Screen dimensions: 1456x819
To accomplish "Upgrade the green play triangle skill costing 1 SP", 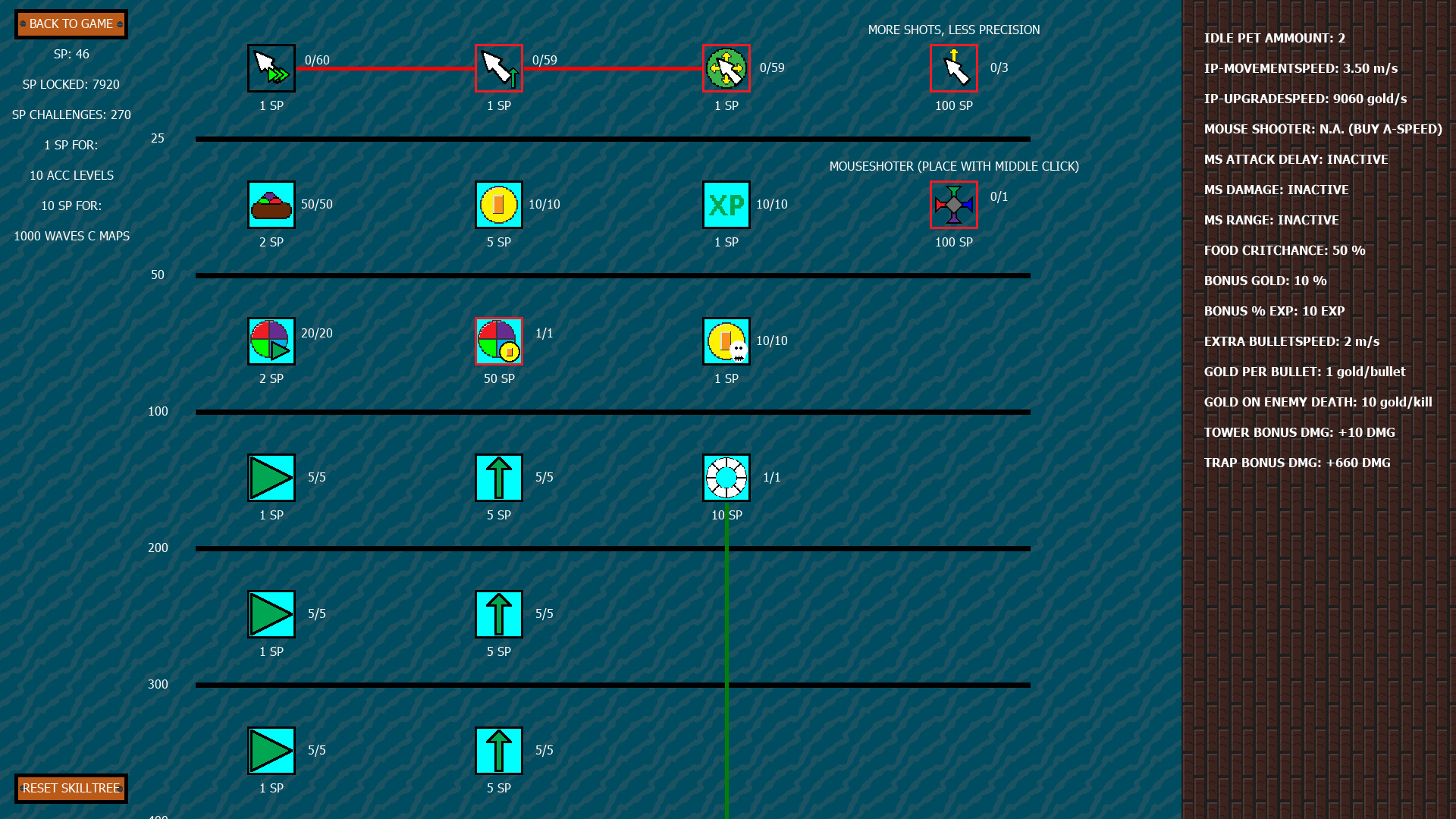I will pyautogui.click(x=271, y=478).
